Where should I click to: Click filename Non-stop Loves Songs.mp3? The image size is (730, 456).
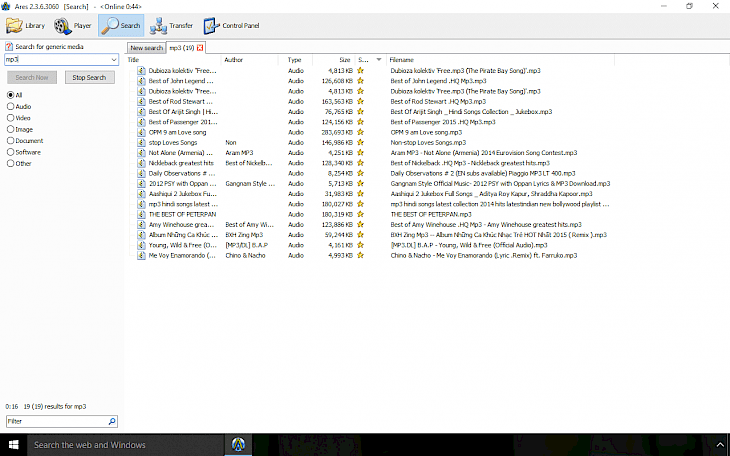pyautogui.click(x=428, y=143)
